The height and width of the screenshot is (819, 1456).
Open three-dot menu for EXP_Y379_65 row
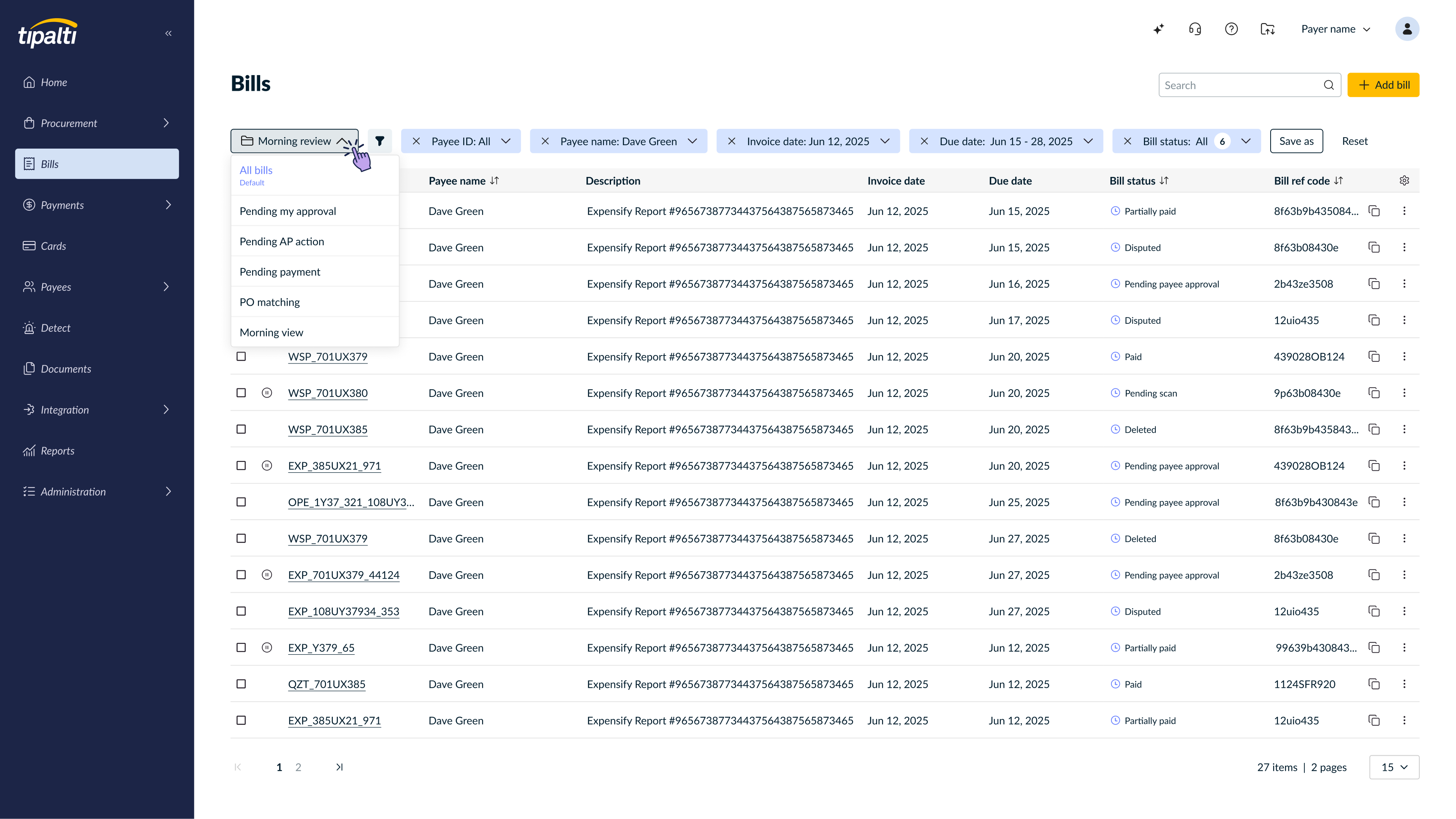(1404, 648)
